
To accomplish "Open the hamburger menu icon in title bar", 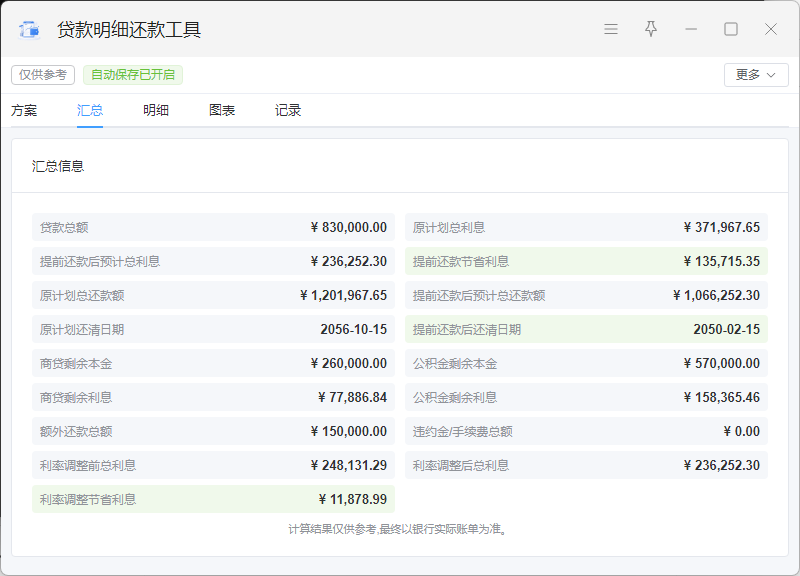I will 611,29.
